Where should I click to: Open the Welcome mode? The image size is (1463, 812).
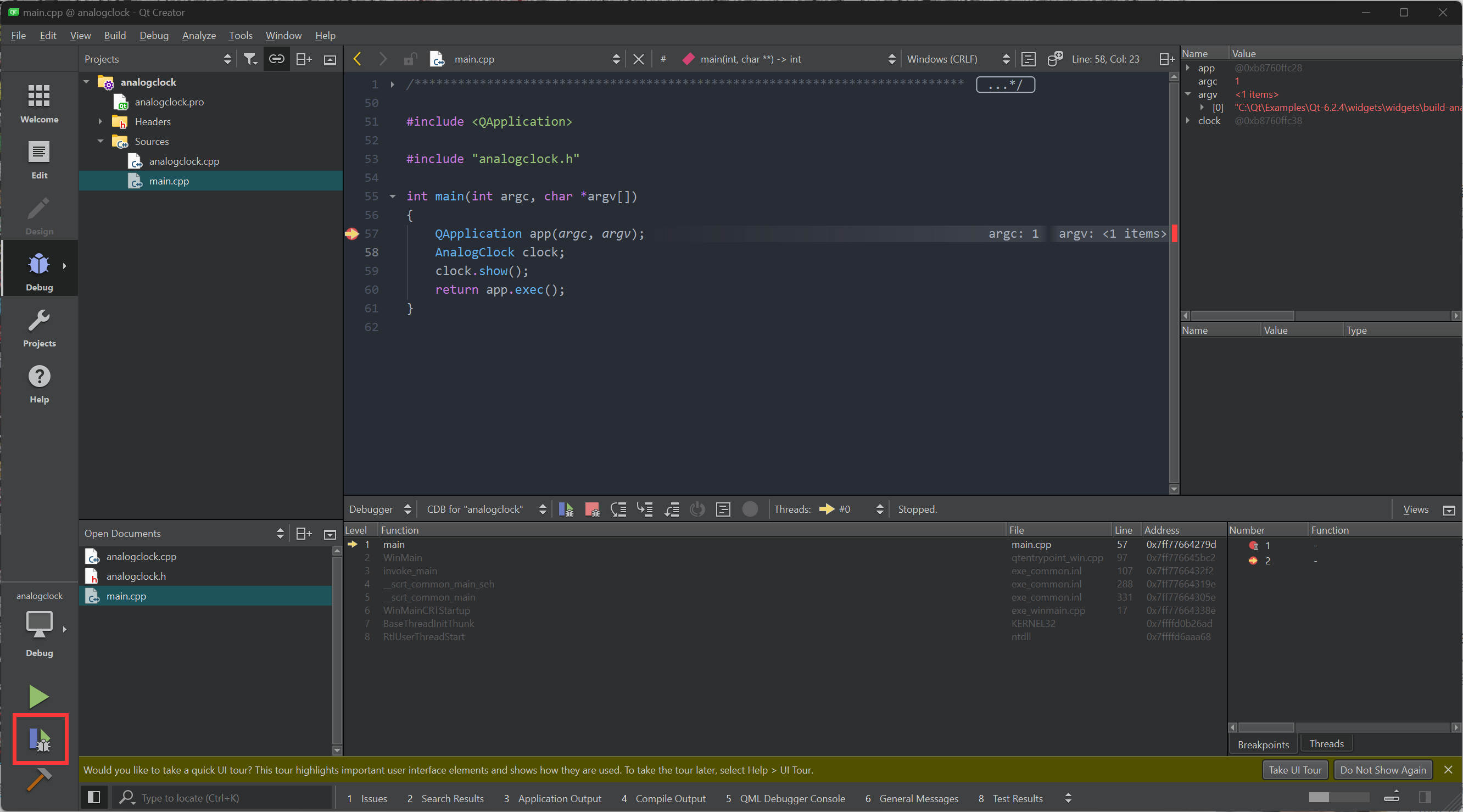click(38, 103)
